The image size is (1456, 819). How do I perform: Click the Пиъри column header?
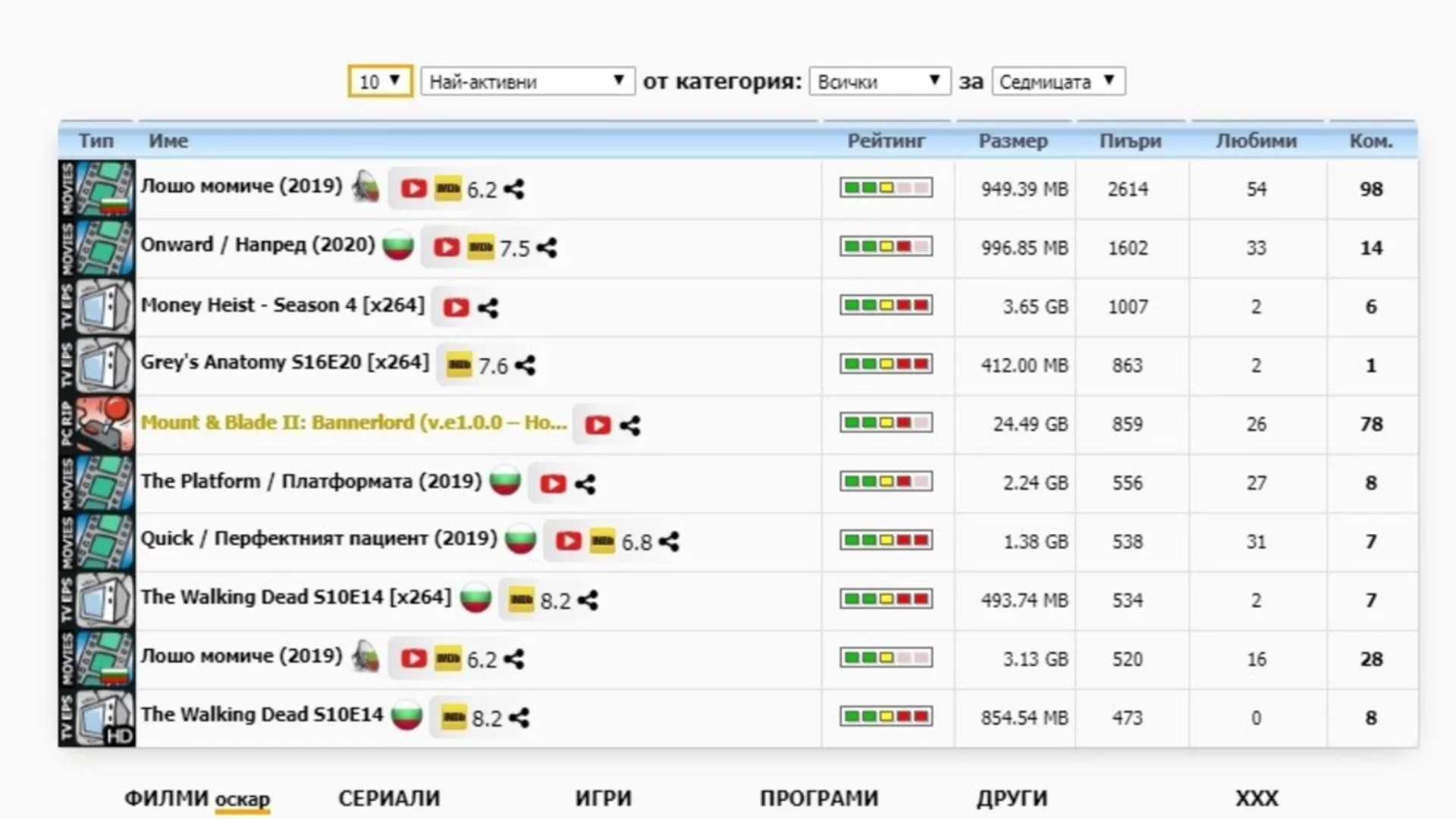tap(1131, 141)
